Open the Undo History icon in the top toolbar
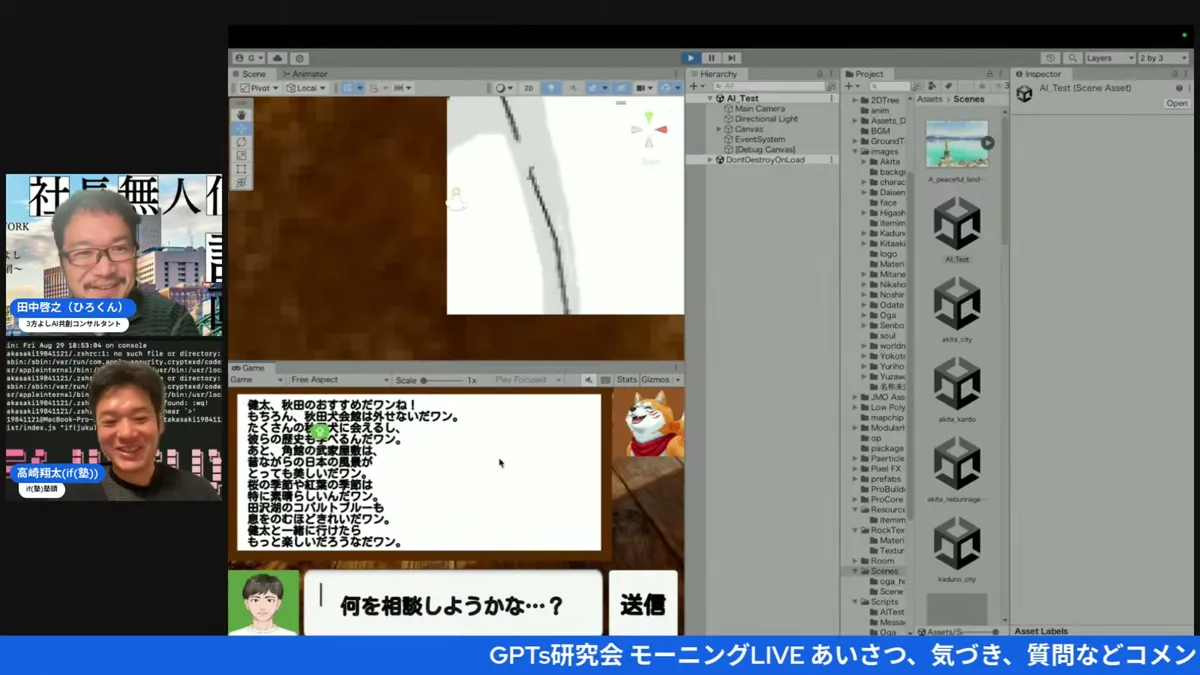 [1051, 58]
